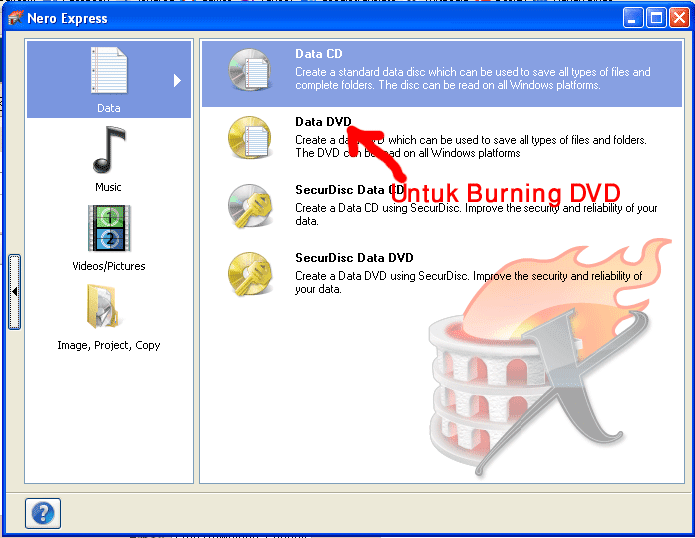Maximize the Nero Express window
Screen dimensions: 695x538
(656, 18)
